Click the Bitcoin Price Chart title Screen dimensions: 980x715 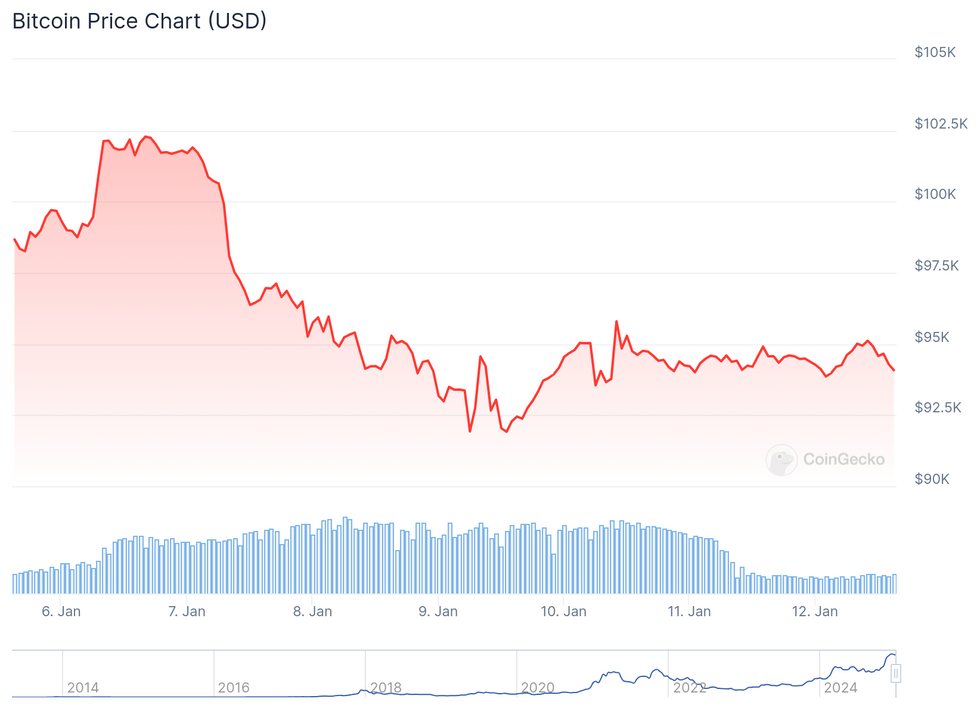coord(139,21)
